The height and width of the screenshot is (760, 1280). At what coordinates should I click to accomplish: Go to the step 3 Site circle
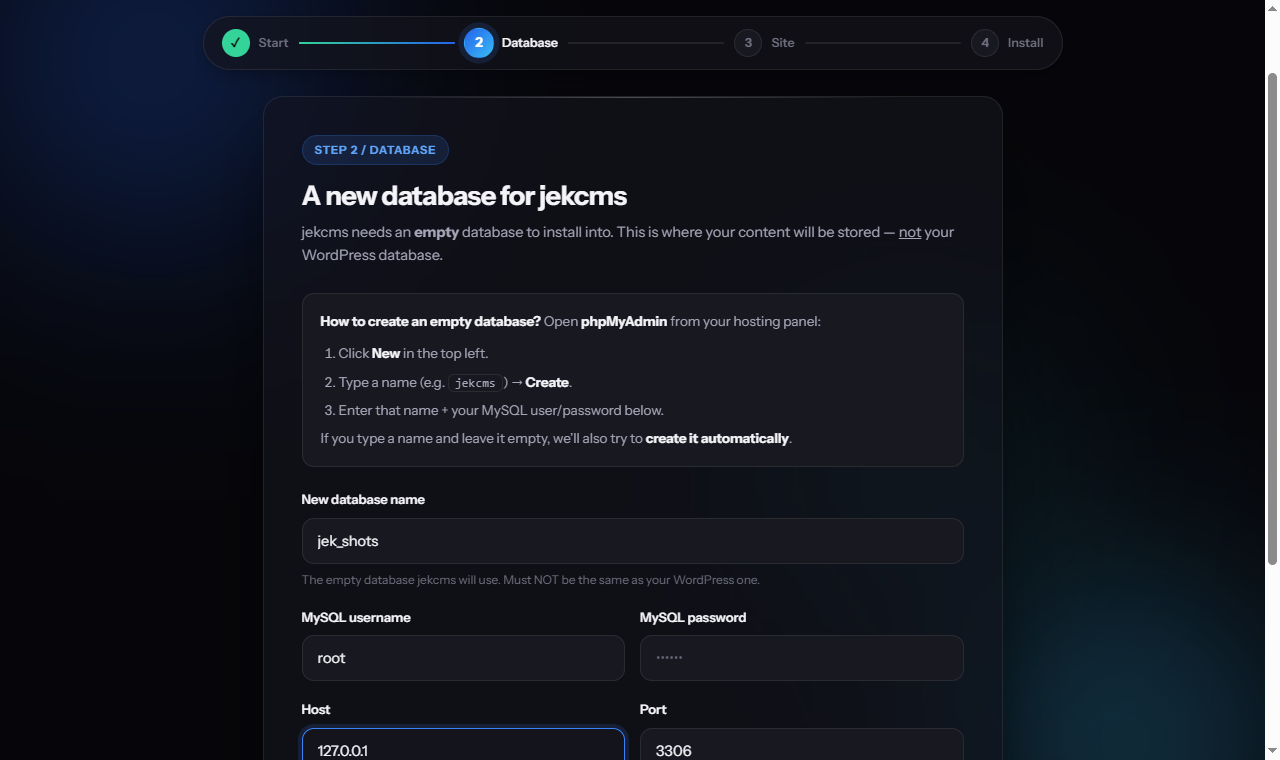[x=748, y=43]
